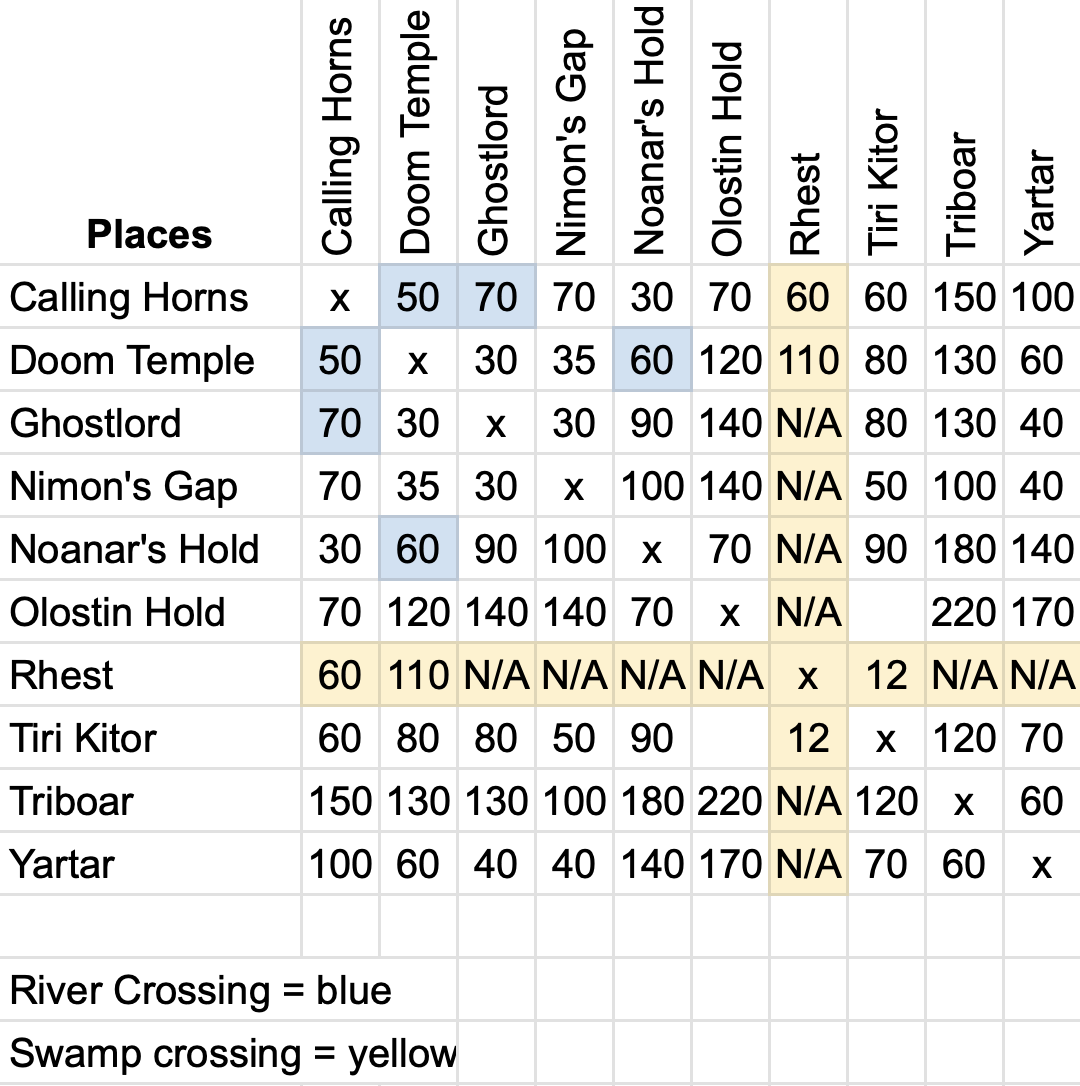
Task: Click blue 60 in Doom Temple row, Noanar's Hold column
Action: pos(651,360)
